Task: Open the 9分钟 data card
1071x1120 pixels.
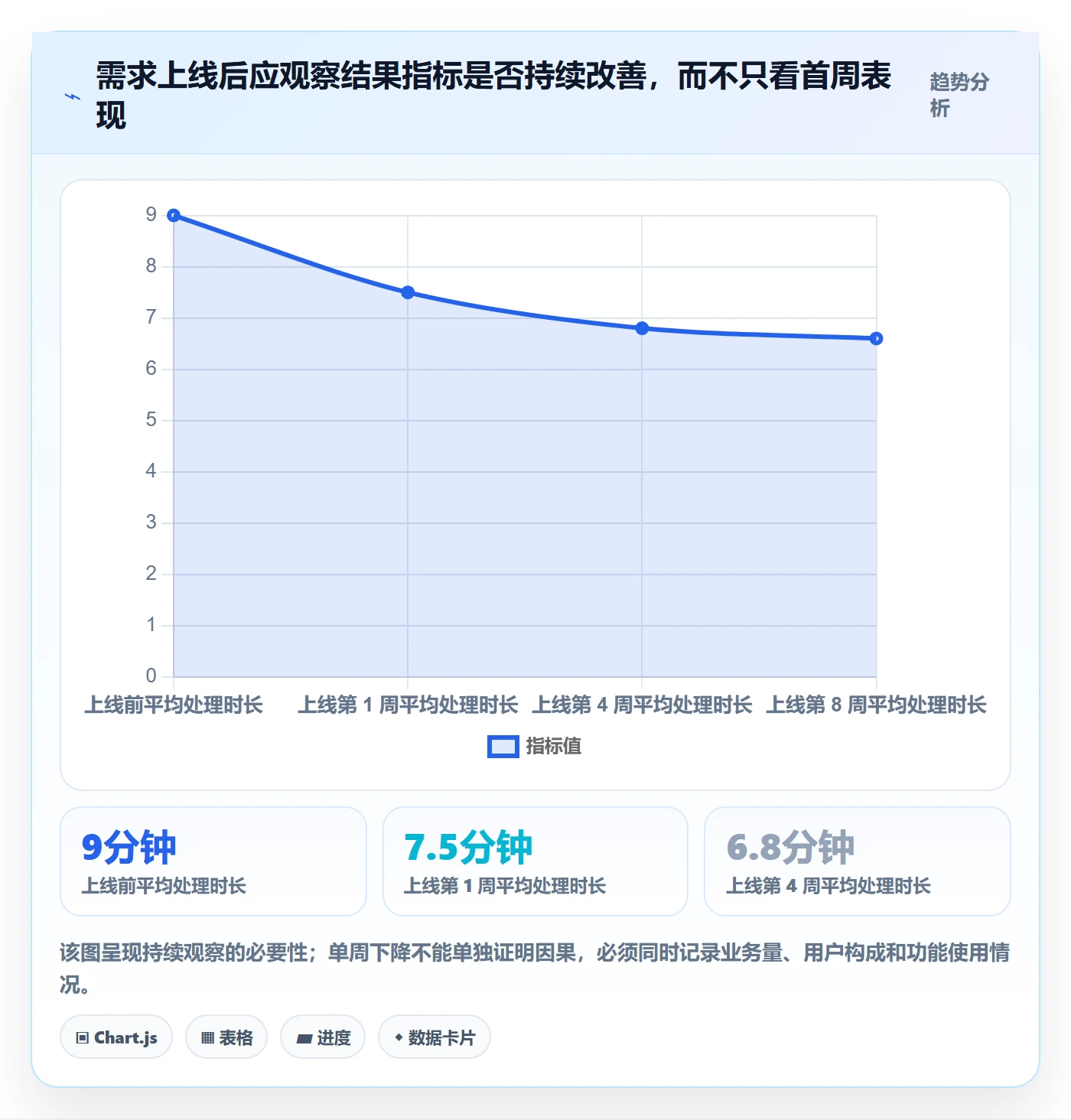Action: tap(213, 861)
